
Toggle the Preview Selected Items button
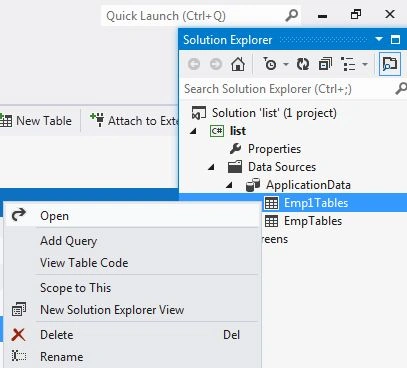tap(390, 64)
